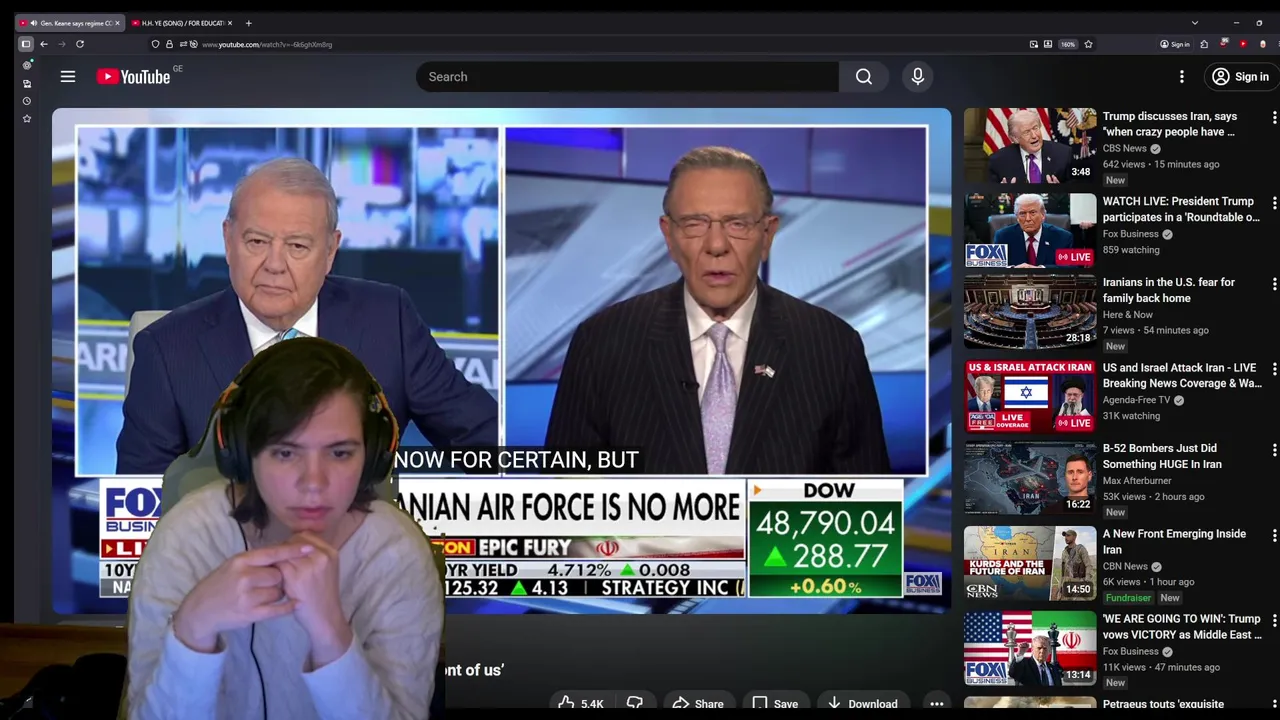Click the magnifier search button

click(864, 77)
